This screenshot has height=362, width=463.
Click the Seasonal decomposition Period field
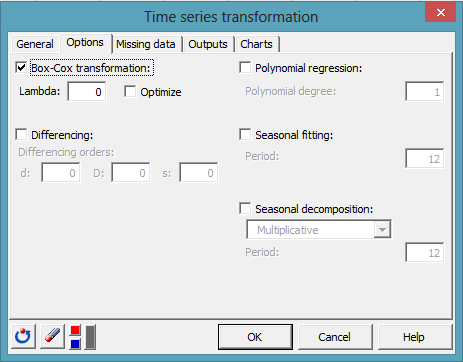[425, 252]
